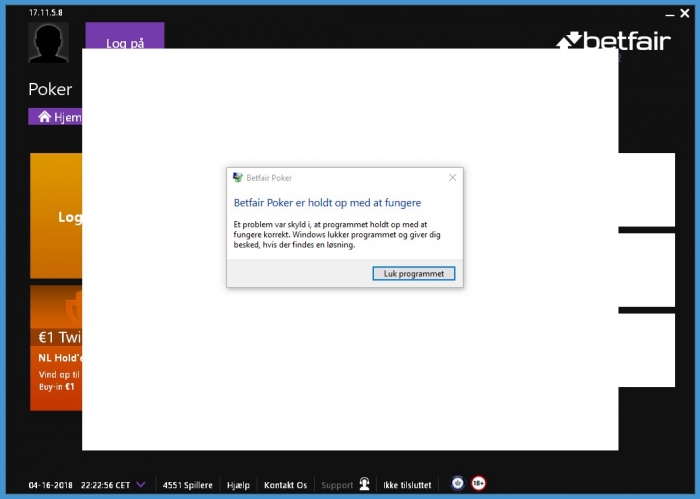
Task: Close the Betfair Poker main window
Action: click(x=685, y=13)
